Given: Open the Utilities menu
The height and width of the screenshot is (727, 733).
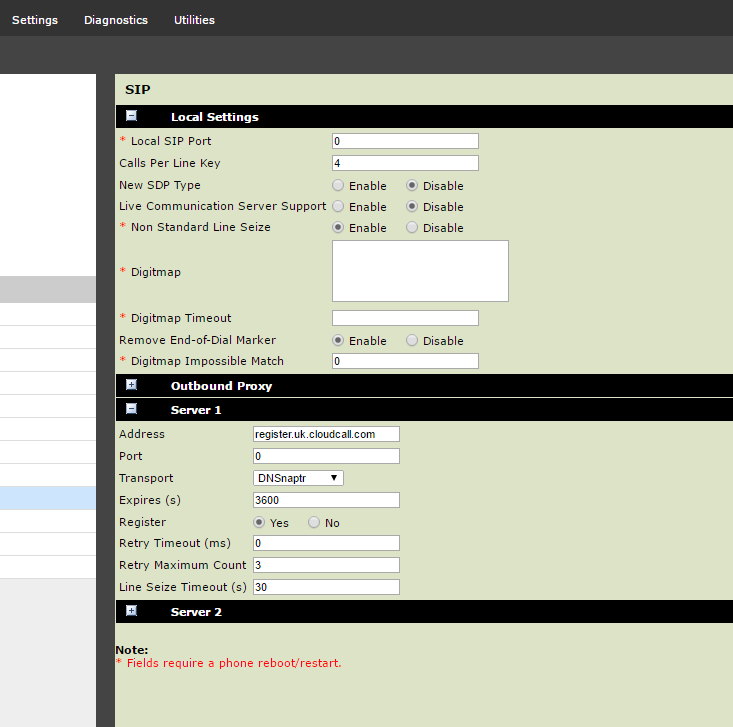Looking at the screenshot, I should pyautogui.click(x=194, y=20).
